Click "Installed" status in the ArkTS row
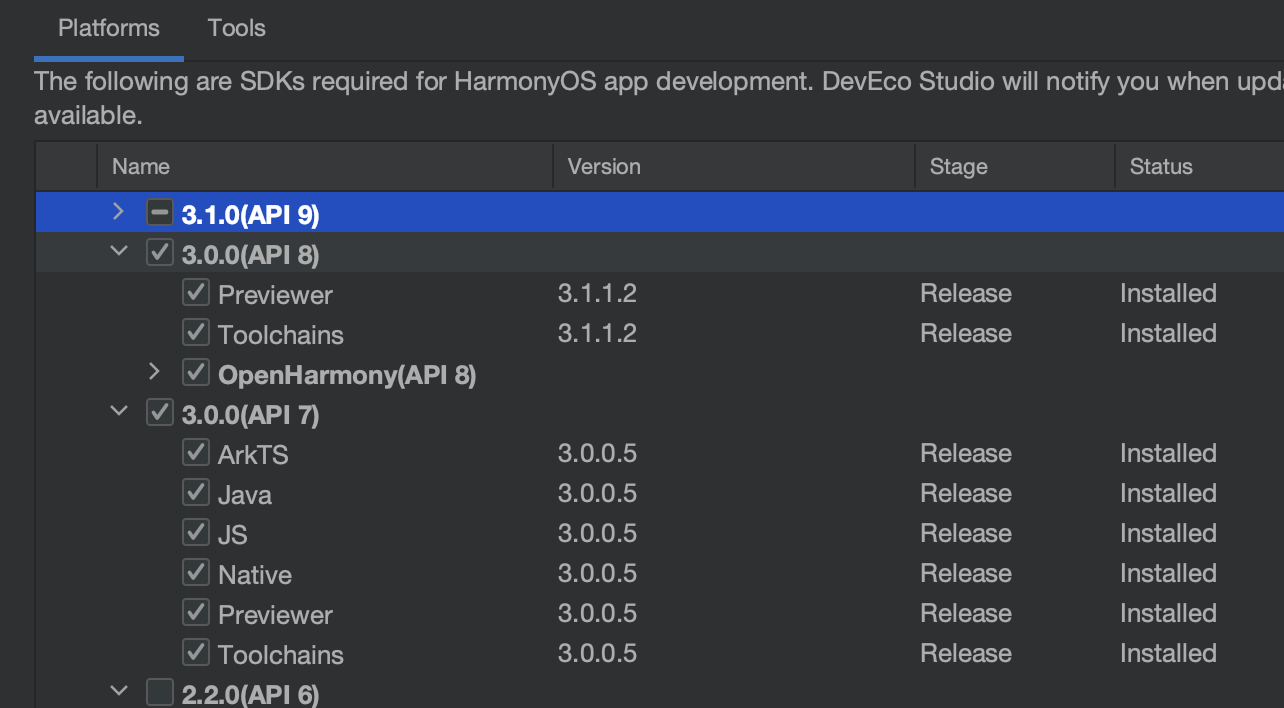1284x708 pixels. [x=1168, y=453]
